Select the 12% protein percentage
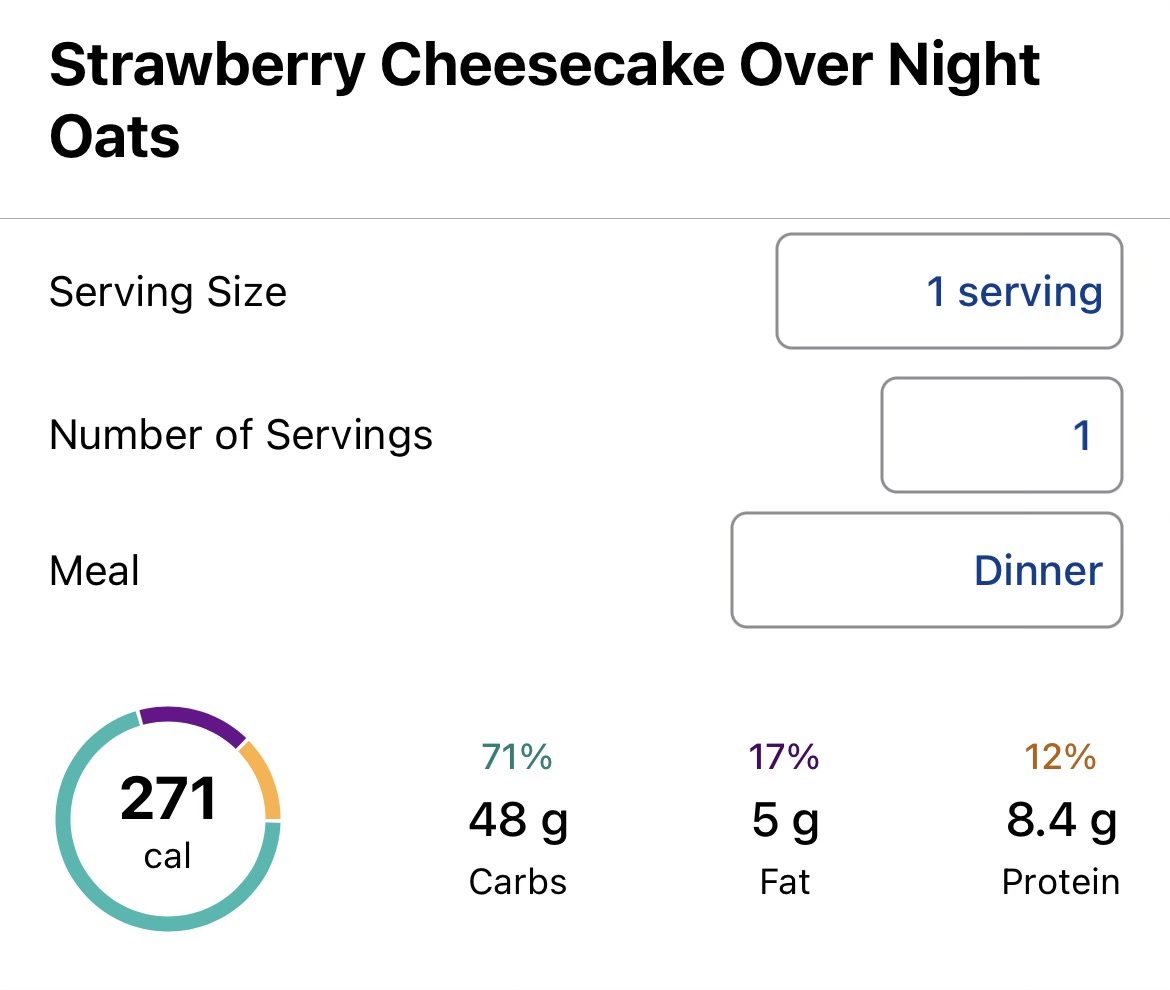 coord(1060,757)
